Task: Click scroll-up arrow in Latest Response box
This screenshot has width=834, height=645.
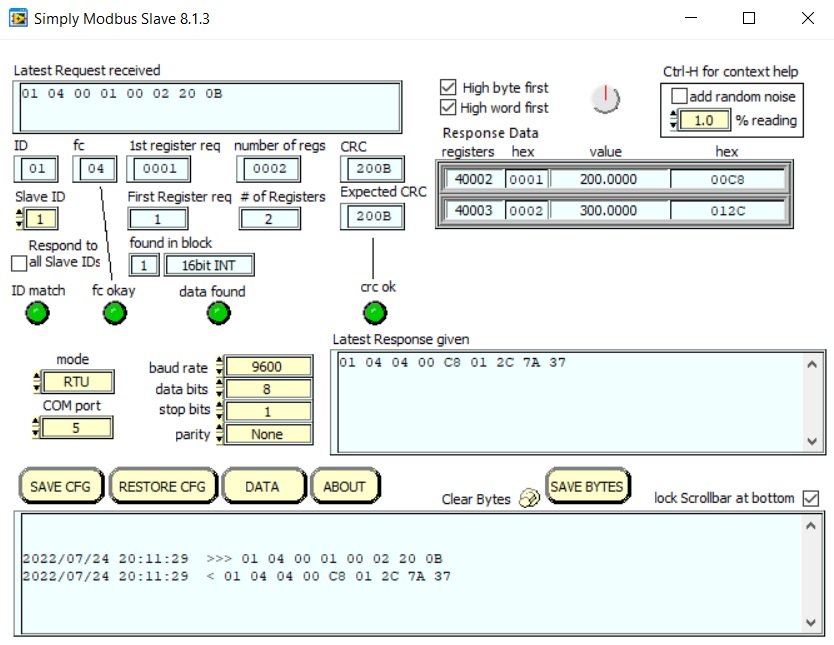Action: 812,364
